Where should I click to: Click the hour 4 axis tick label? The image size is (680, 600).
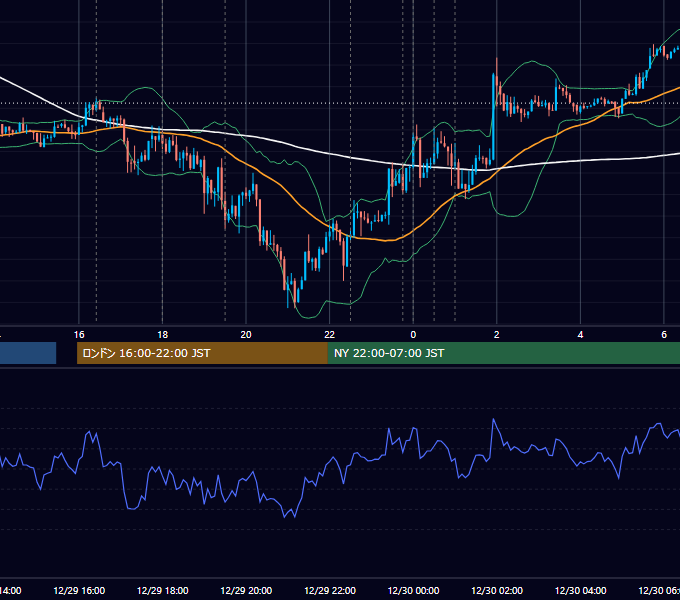580,335
